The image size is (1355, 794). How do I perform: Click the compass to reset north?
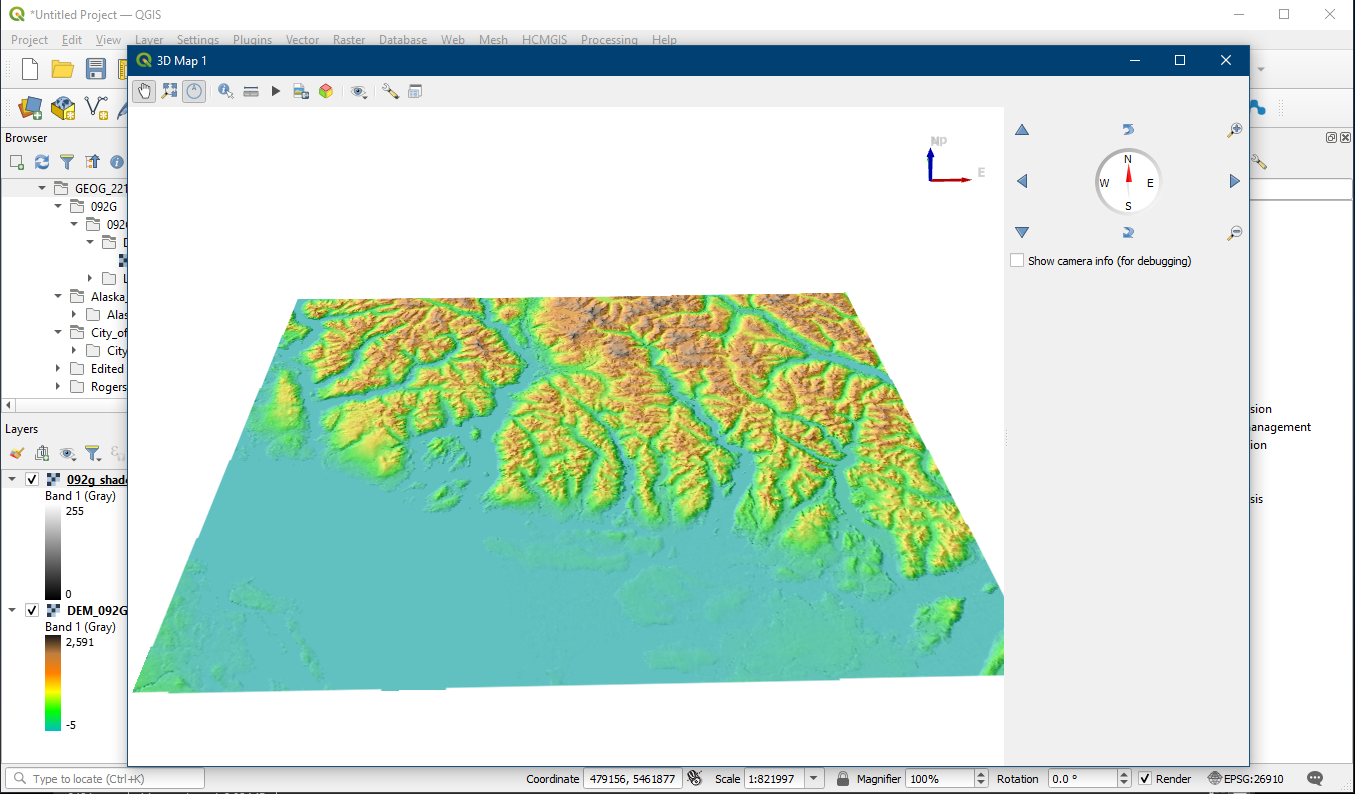tap(1128, 182)
